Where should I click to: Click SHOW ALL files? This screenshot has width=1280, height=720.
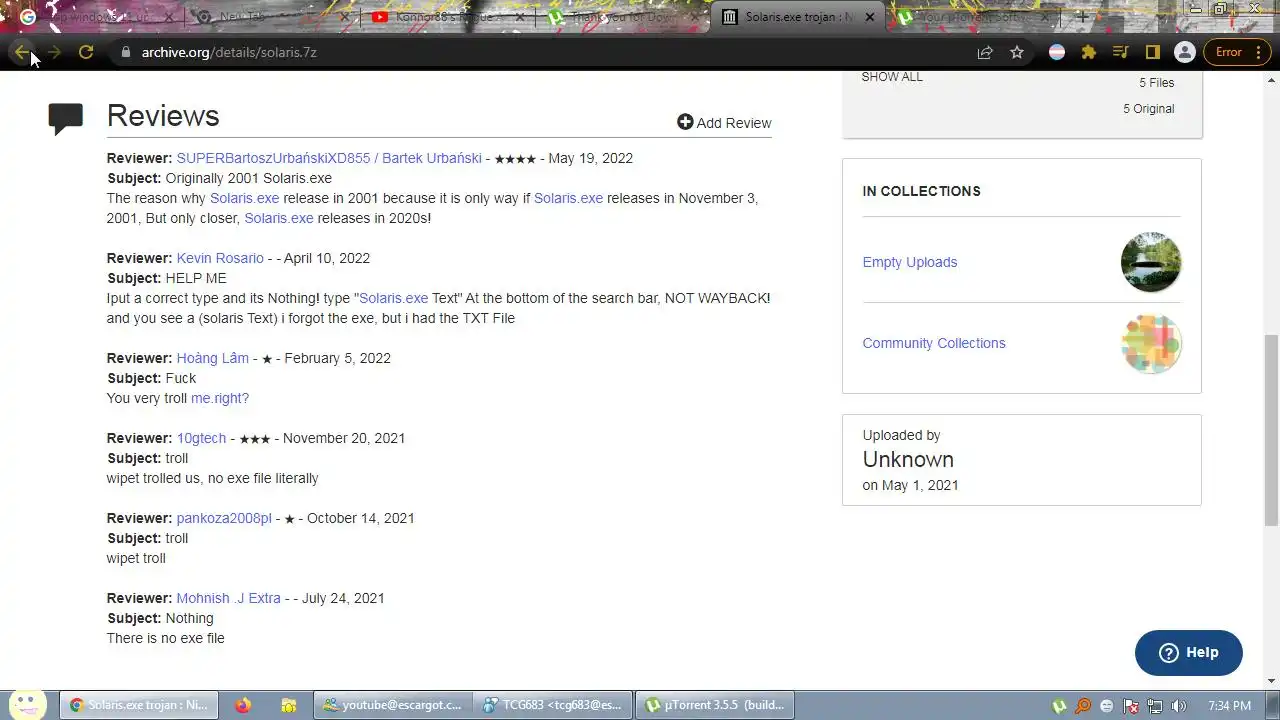point(892,77)
